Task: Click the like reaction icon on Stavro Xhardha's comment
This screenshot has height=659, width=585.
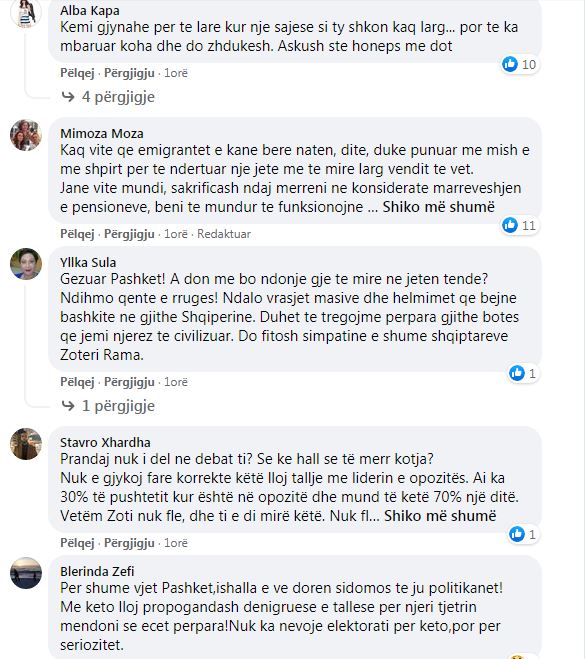Action: tap(517, 534)
